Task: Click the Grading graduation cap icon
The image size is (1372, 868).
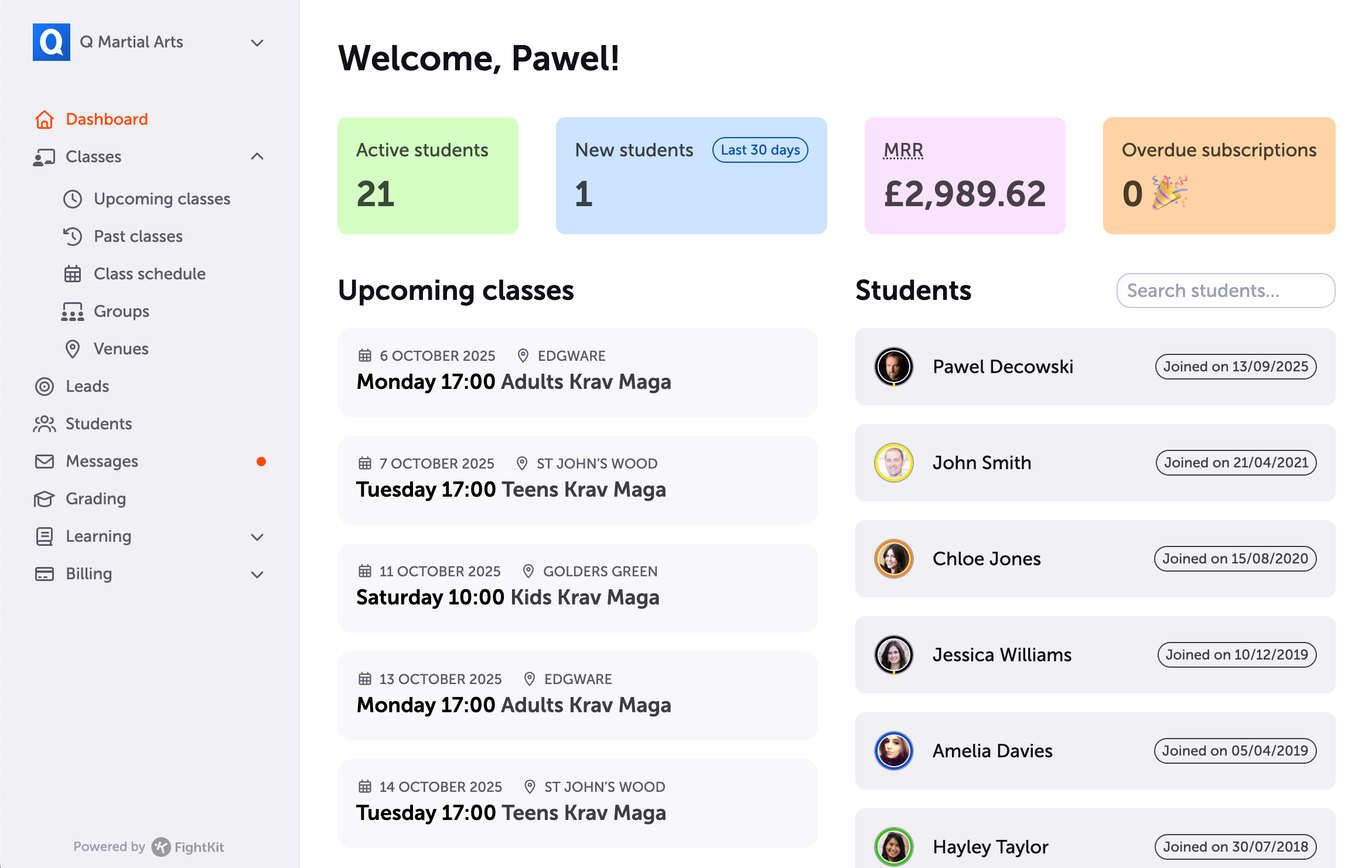Action: tap(45, 499)
